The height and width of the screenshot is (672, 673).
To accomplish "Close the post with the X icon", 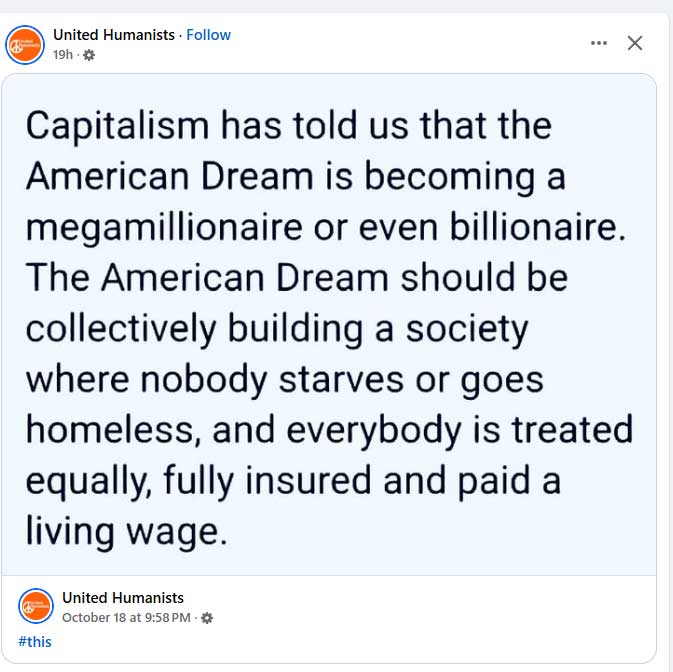I will (635, 43).
